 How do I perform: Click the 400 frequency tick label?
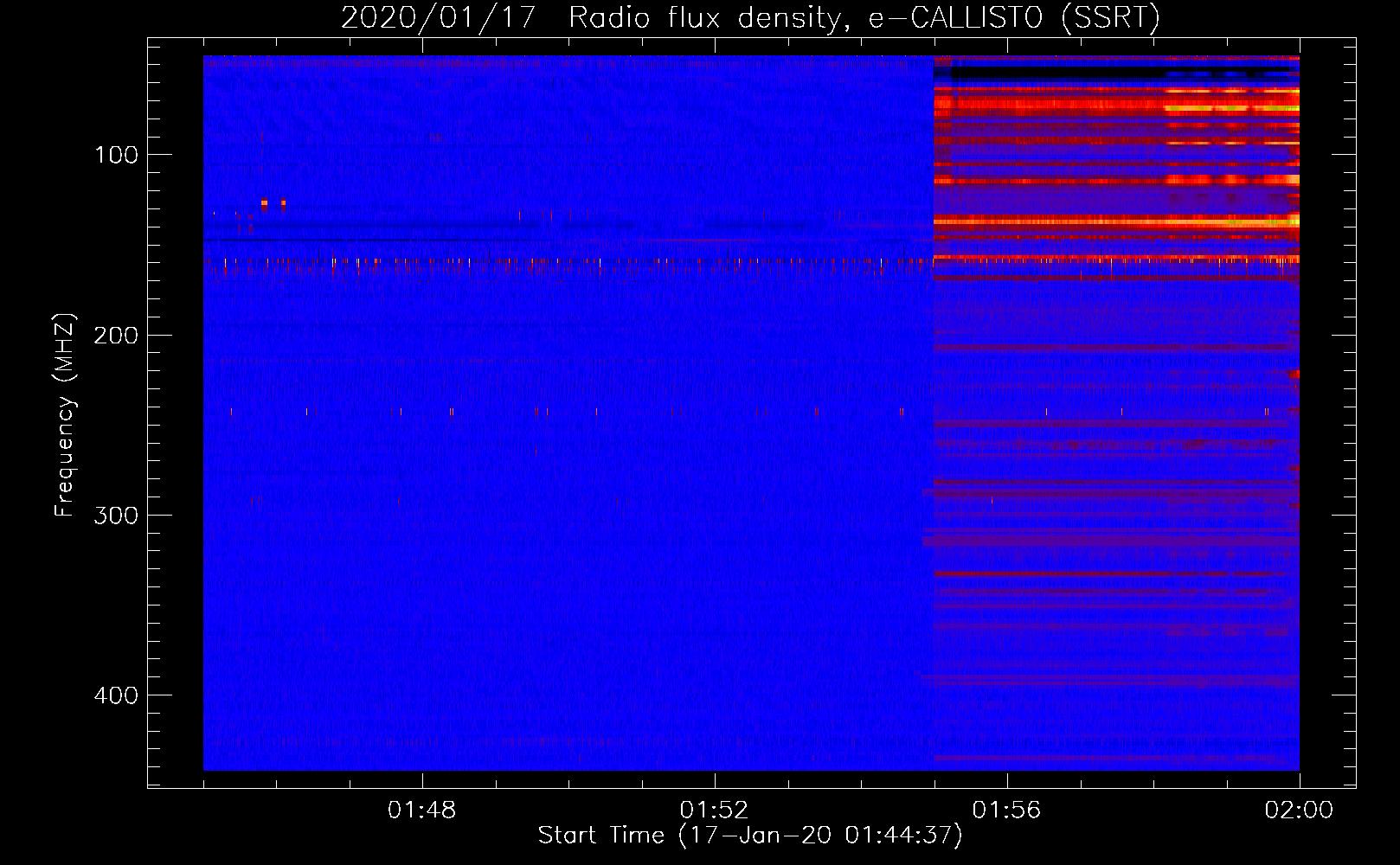[116, 695]
